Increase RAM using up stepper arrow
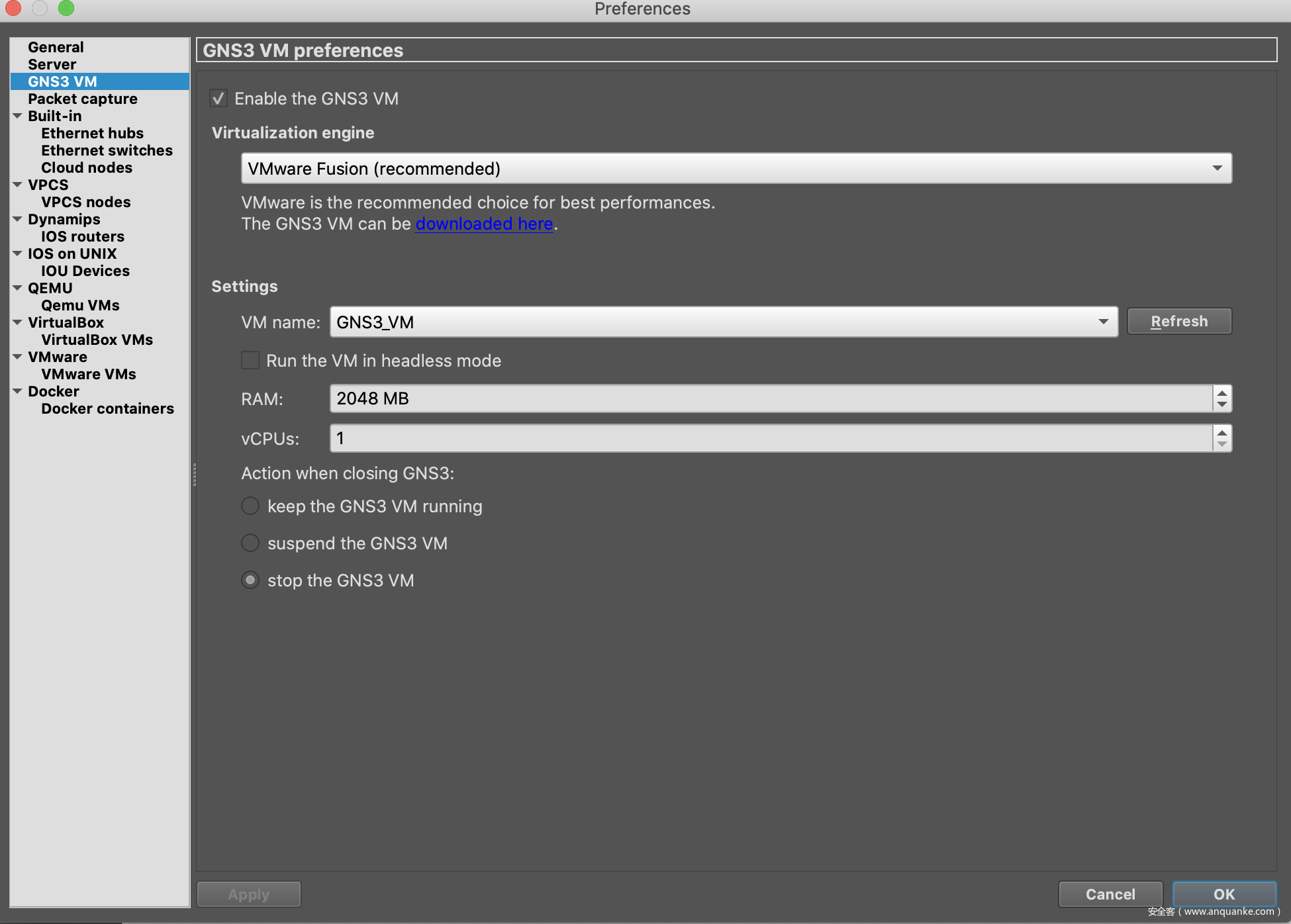This screenshot has width=1291, height=924. coord(1222,393)
